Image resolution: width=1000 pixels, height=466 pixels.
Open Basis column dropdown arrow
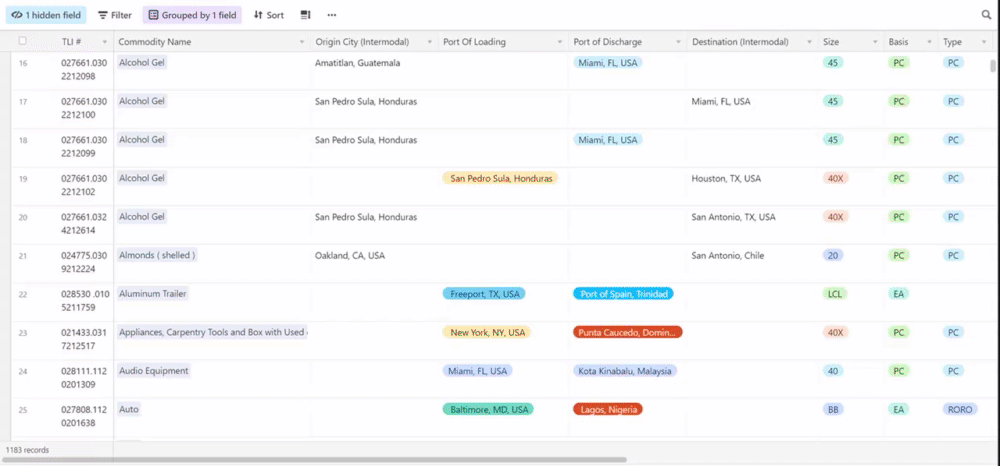[x=930, y=42]
